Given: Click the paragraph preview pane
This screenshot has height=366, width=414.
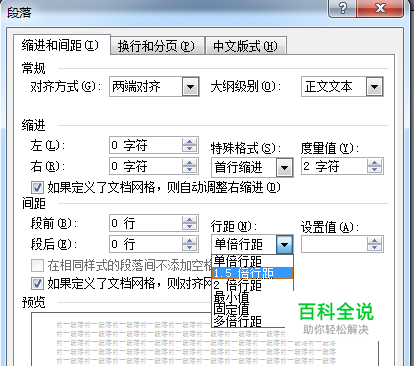Looking at the screenshot, I should [x=205, y=339].
